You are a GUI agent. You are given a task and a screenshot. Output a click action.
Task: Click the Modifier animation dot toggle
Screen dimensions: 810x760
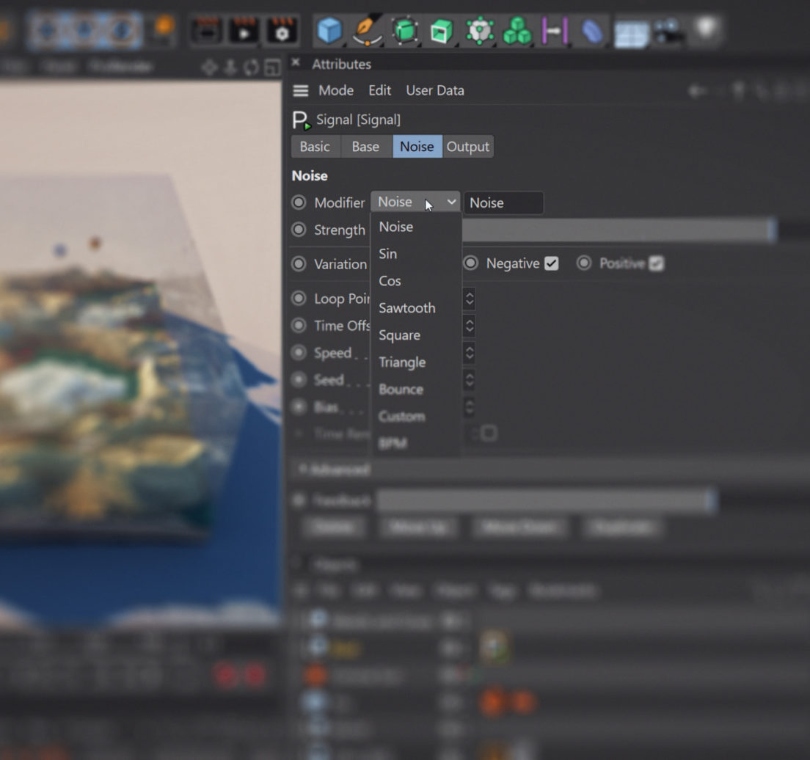click(299, 202)
